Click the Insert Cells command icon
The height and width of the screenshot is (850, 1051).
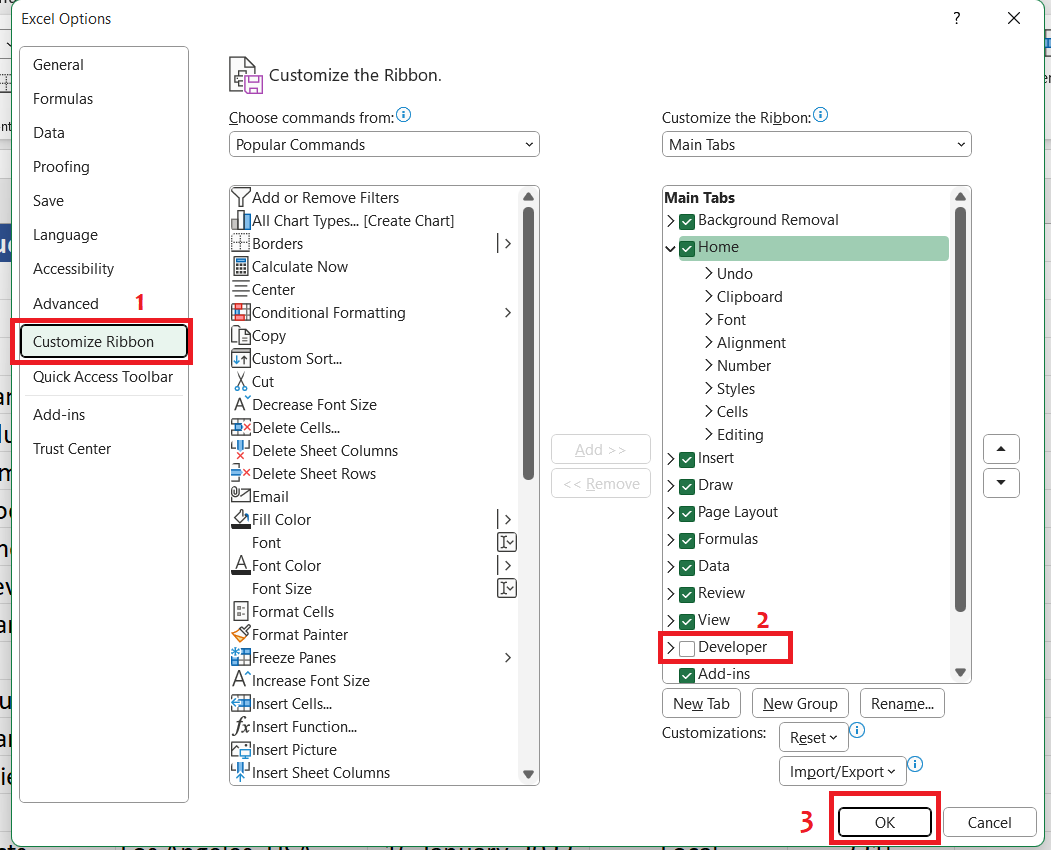241,703
